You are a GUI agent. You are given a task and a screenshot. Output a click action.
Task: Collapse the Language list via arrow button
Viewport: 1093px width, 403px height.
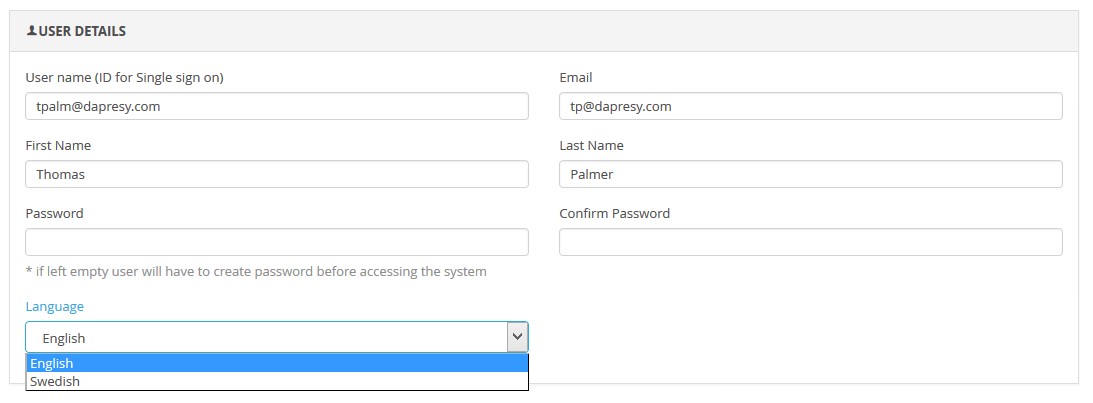517,337
